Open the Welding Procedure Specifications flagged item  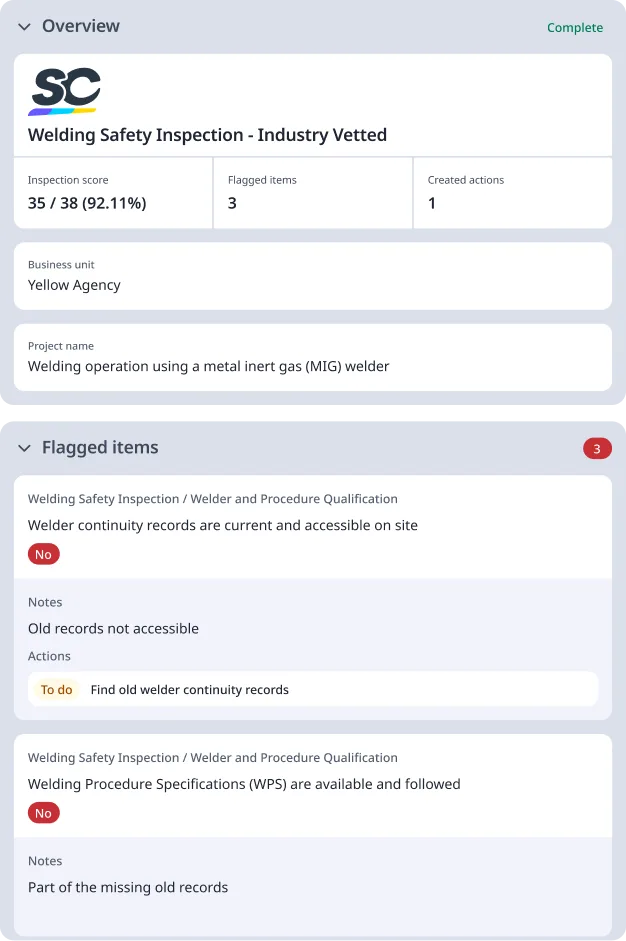click(x=244, y=784)
